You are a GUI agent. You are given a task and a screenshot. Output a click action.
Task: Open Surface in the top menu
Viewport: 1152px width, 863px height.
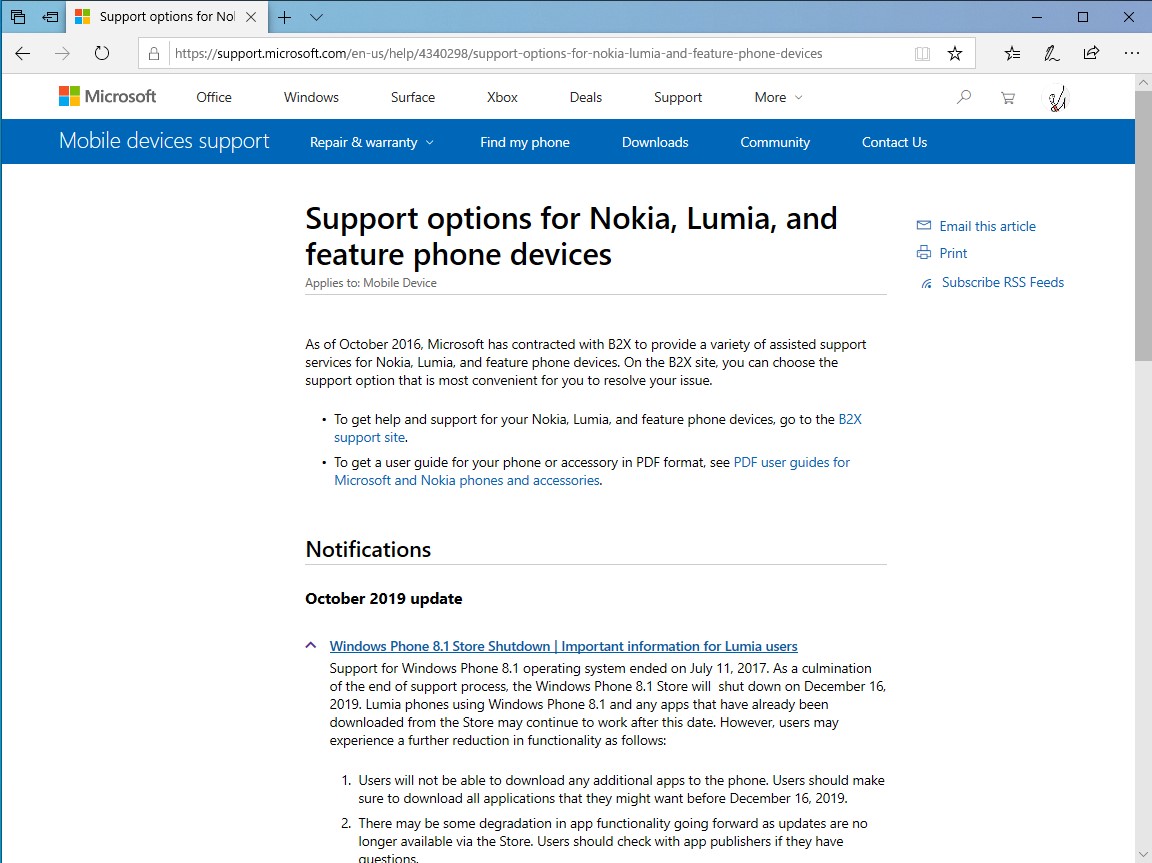click(413, 97)
